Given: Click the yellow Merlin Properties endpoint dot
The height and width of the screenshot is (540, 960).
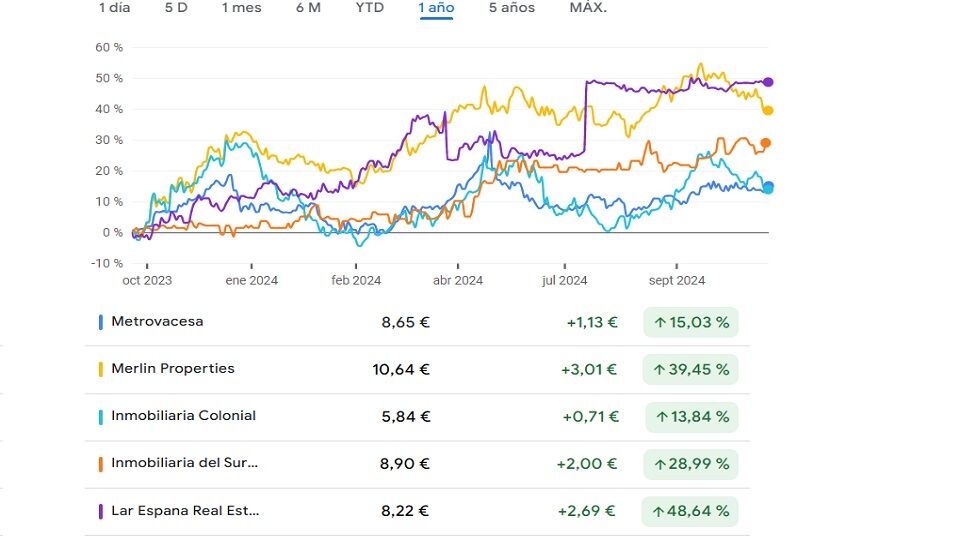Looking at the screenshot, I should coord(768,110).
